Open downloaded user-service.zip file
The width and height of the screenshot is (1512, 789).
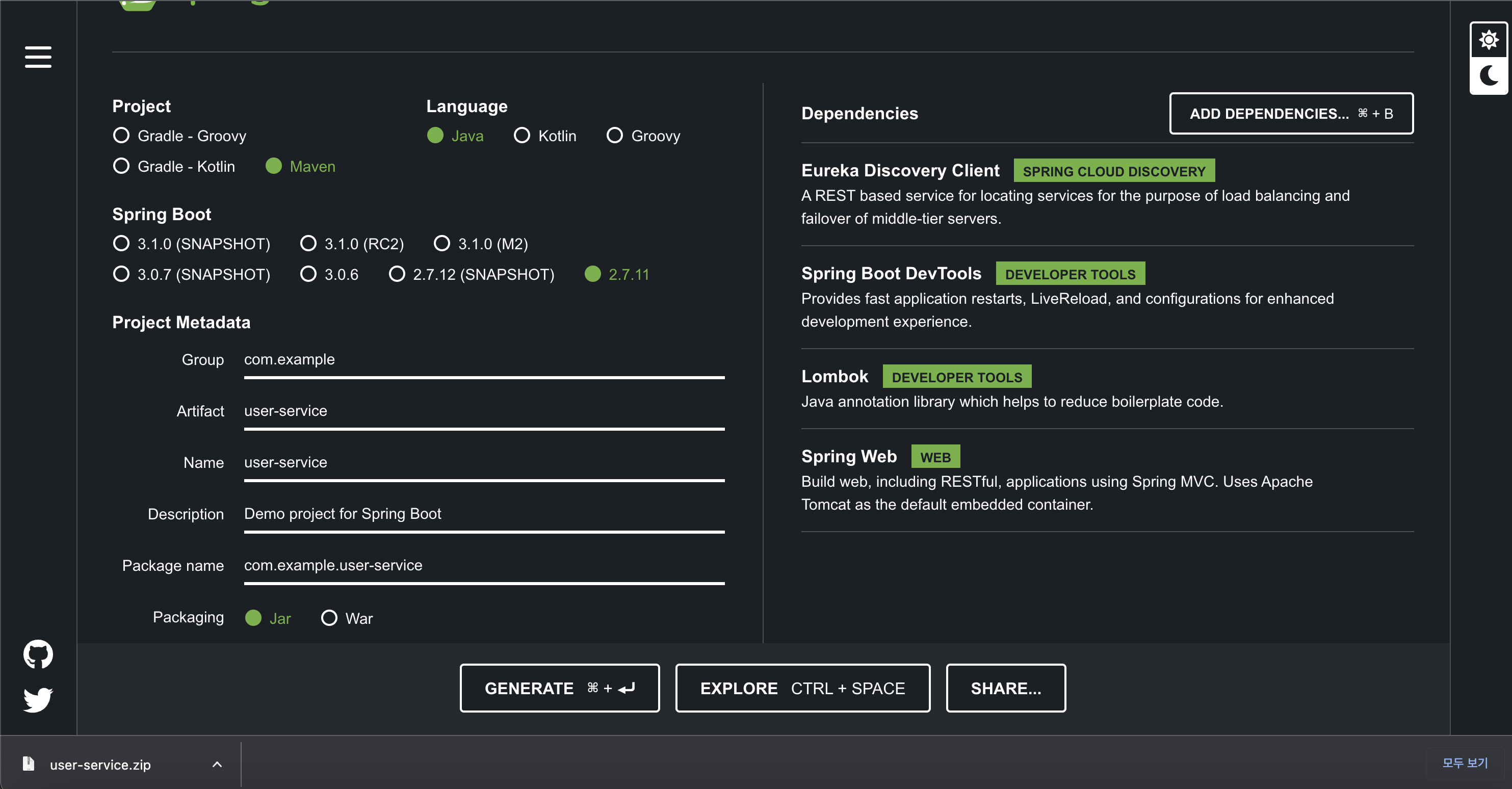(100, 765)
